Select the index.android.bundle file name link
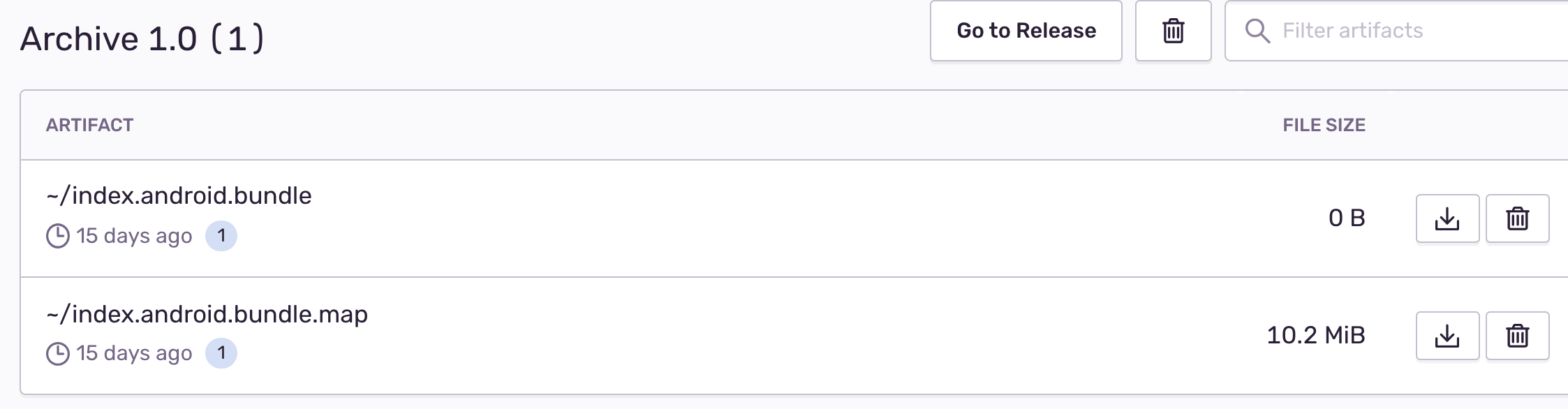 pyautogui.click(x=179, y=195)
